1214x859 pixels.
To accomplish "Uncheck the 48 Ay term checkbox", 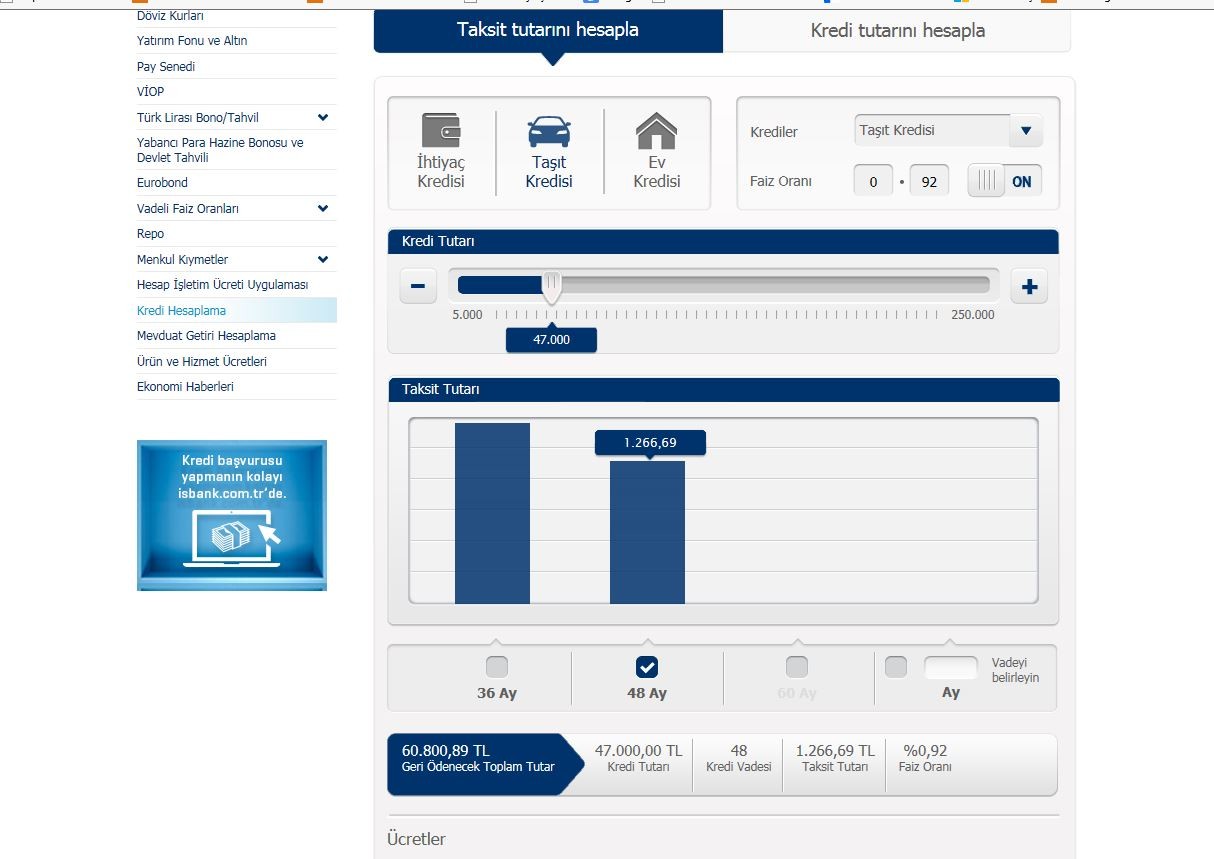I will coord(647,667).
